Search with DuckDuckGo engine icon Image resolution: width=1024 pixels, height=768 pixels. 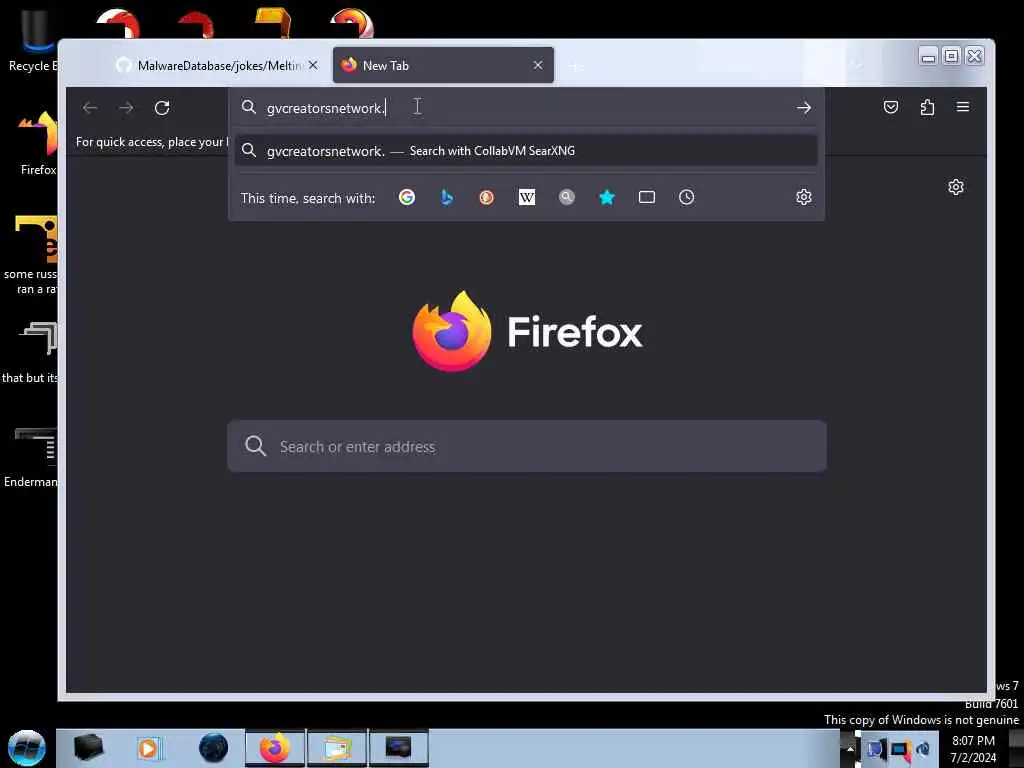[x=487, y=197]
